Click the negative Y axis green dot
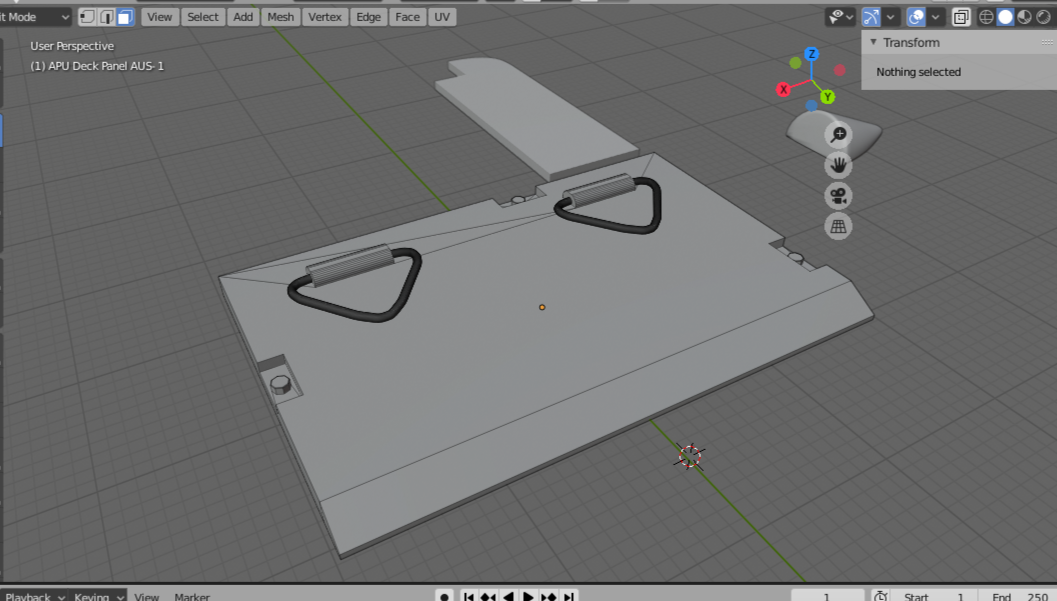This screenshot has height=601, width=1057. 795,63
